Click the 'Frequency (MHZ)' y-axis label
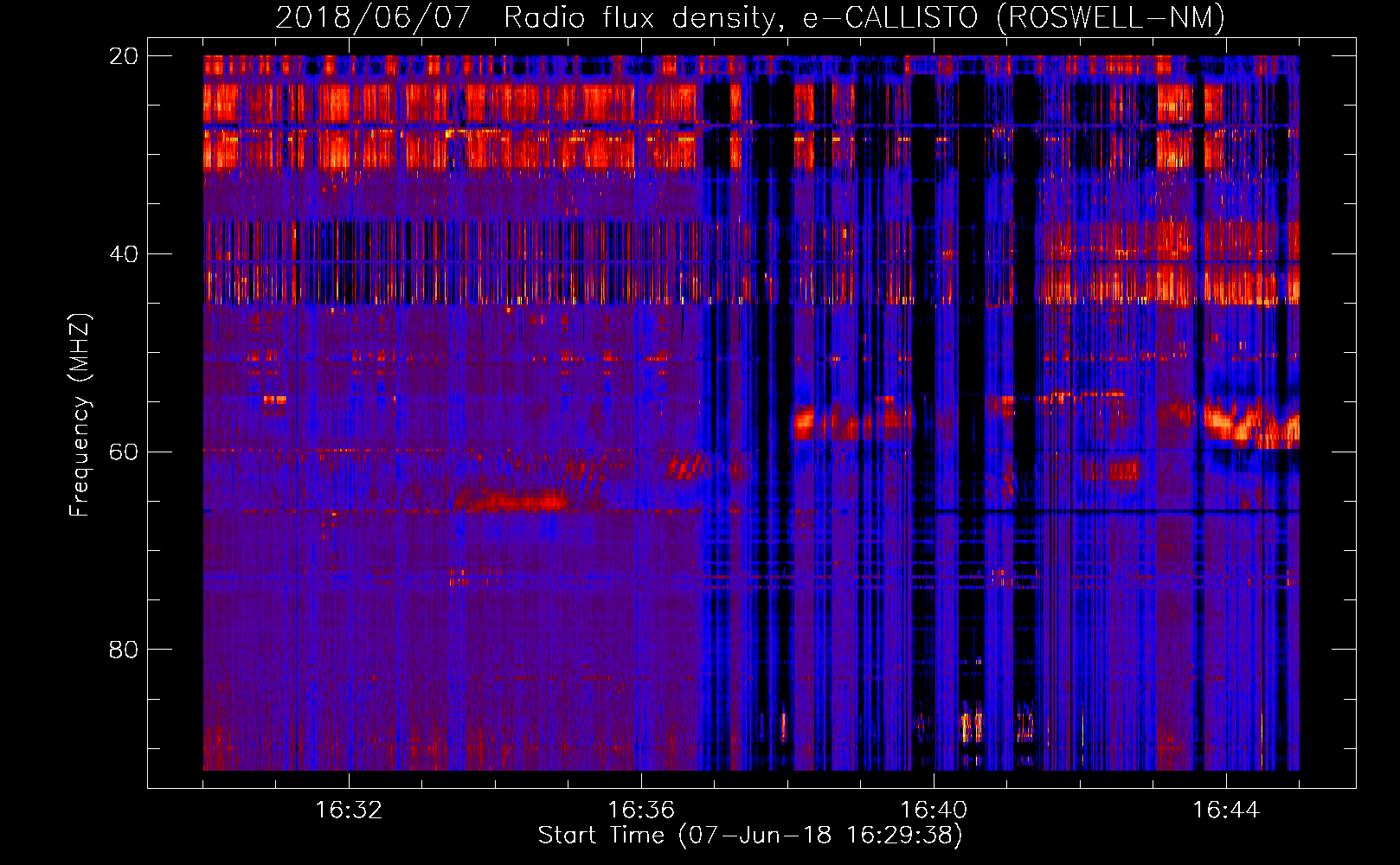The image size is (1400, 865). pos(80,415)
